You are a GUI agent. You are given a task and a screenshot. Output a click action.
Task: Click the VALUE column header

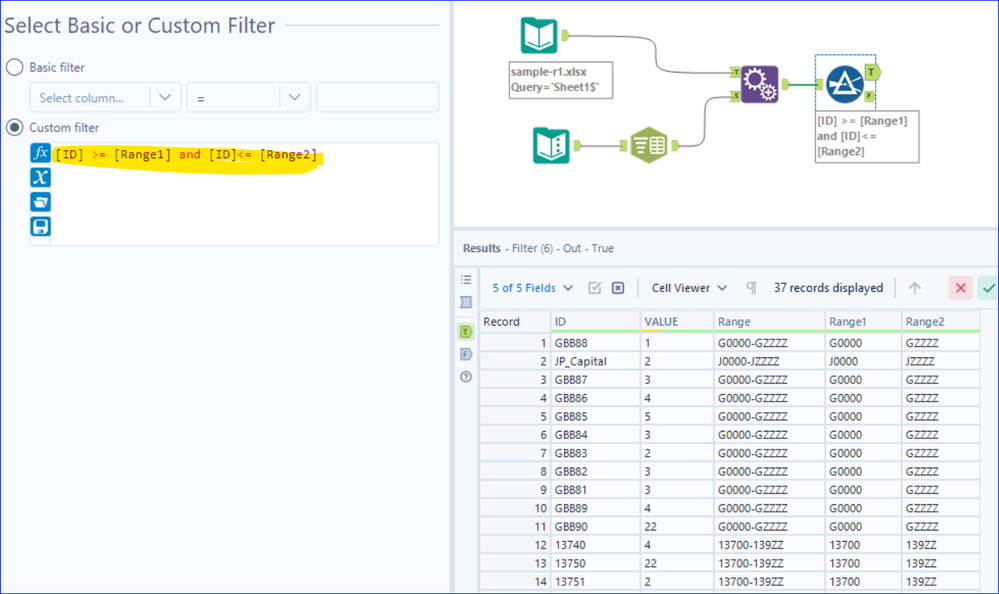tap(677, 322)
